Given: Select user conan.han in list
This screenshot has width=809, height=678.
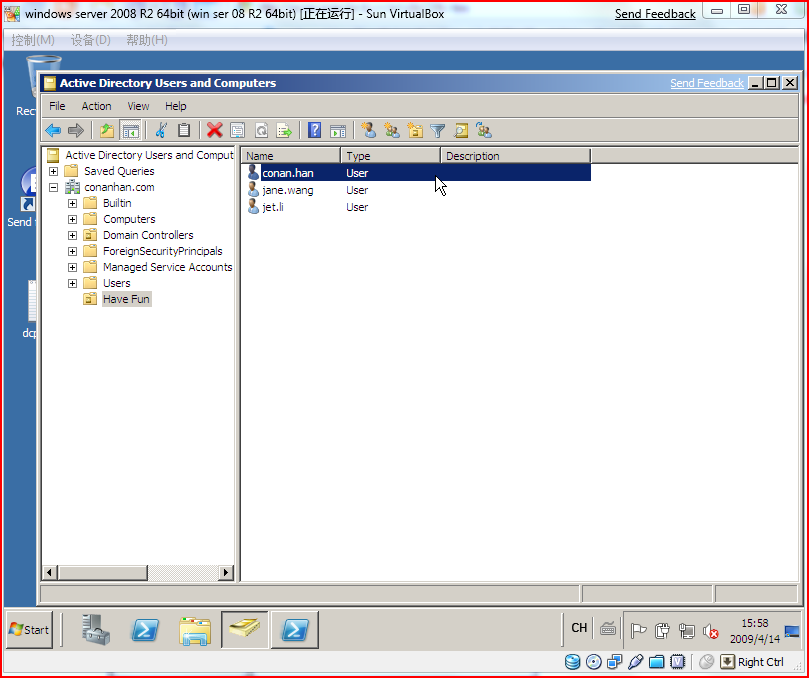Looking at the screenshot, I should [x=288, y=173].
